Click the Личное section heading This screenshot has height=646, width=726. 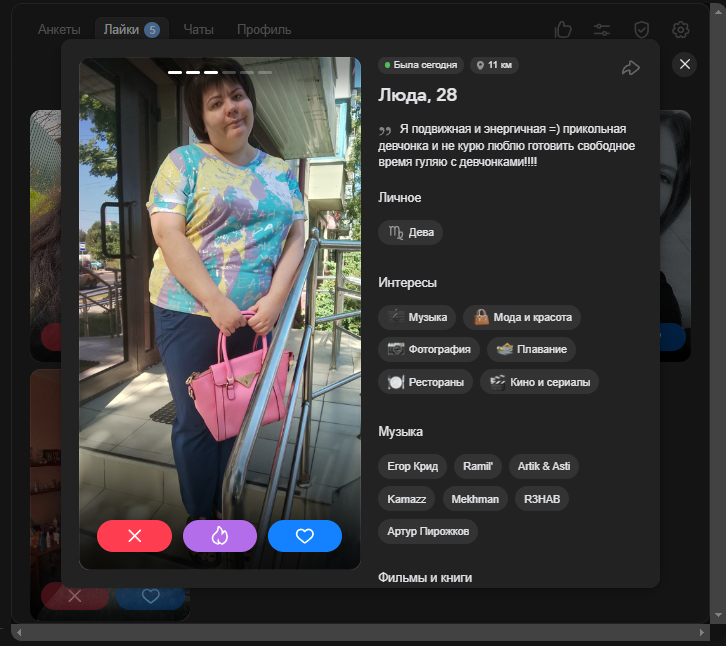[x=400, y=198]
